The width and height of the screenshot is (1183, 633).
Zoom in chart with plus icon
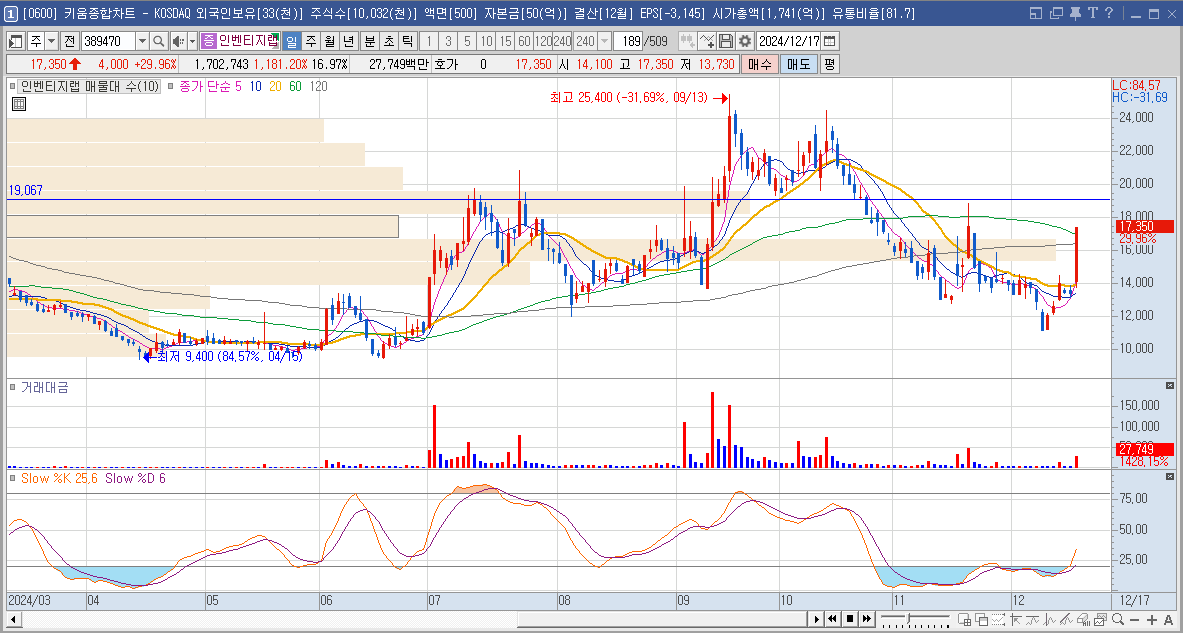[1151, 620]
